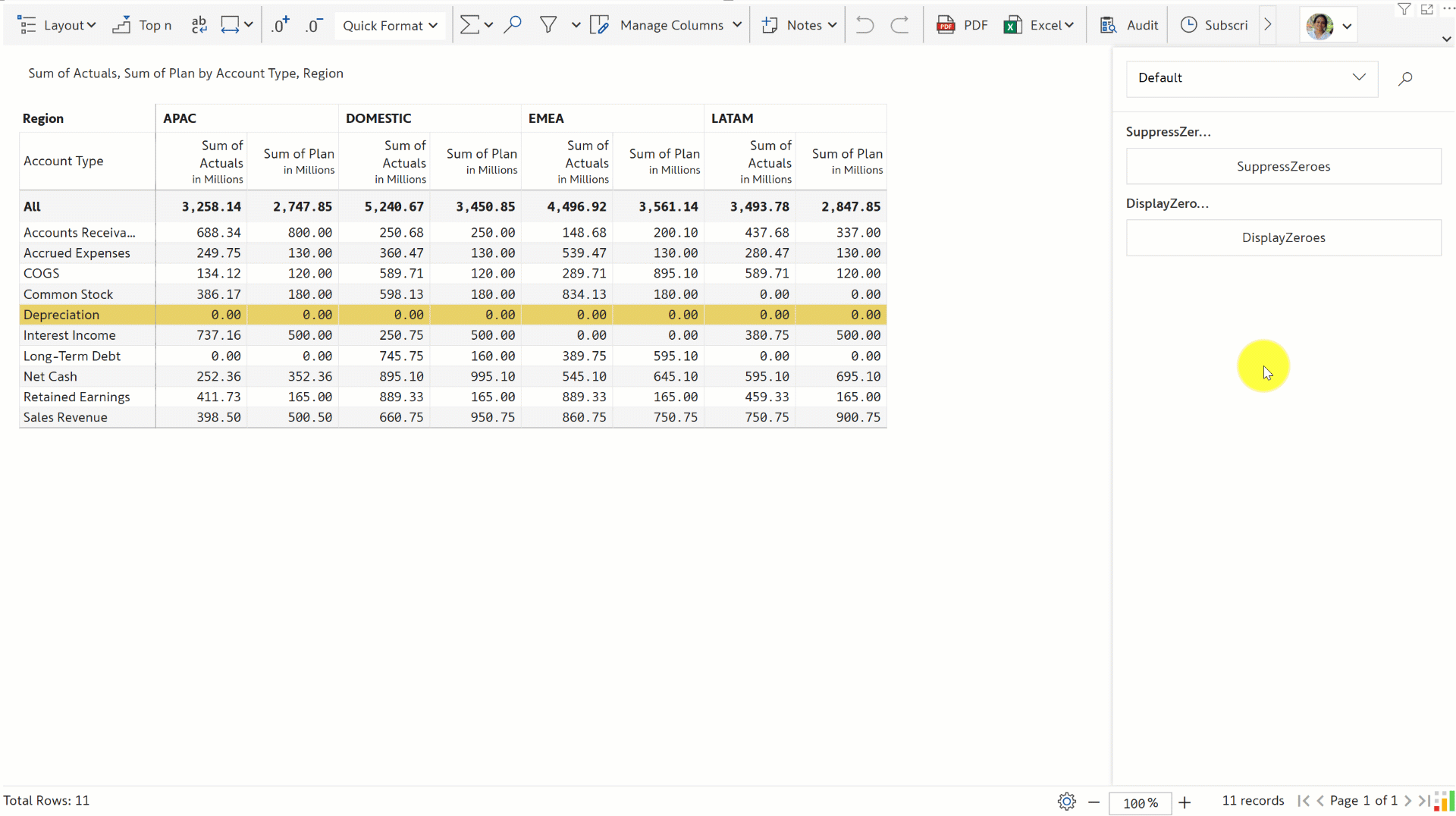Open the Audit tool

(1128, 25)
